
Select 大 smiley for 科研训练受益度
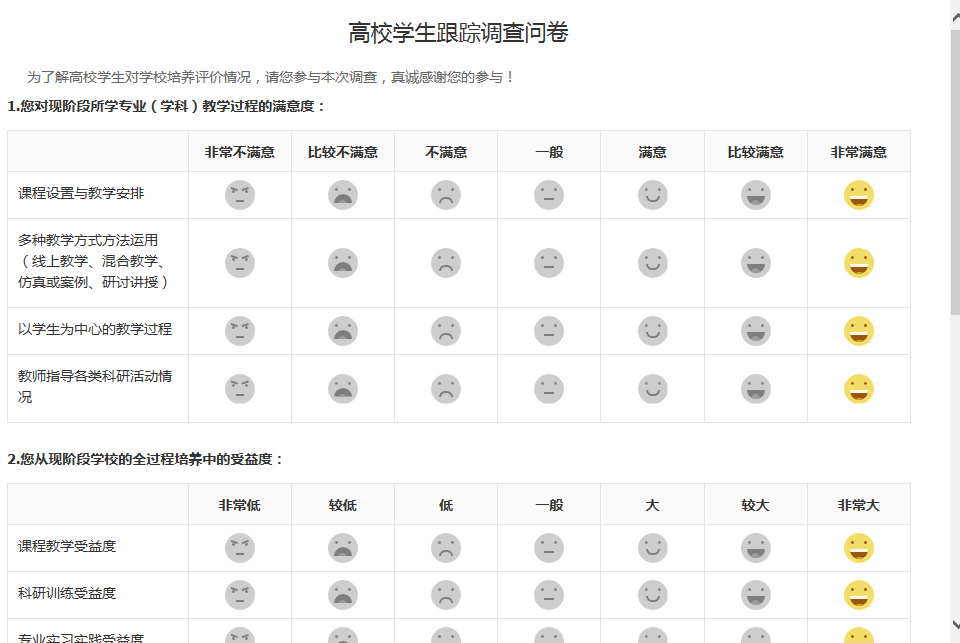(x=653, y=595)
